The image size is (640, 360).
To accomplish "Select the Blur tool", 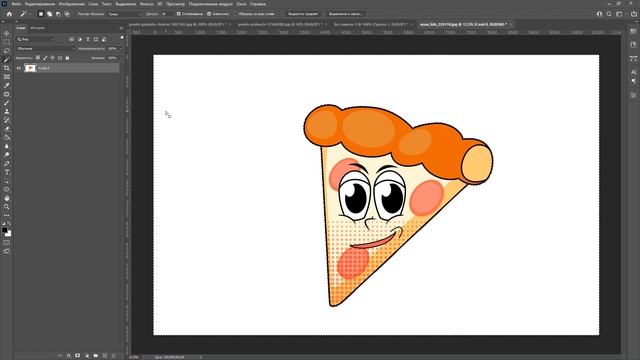I will 7,146.
